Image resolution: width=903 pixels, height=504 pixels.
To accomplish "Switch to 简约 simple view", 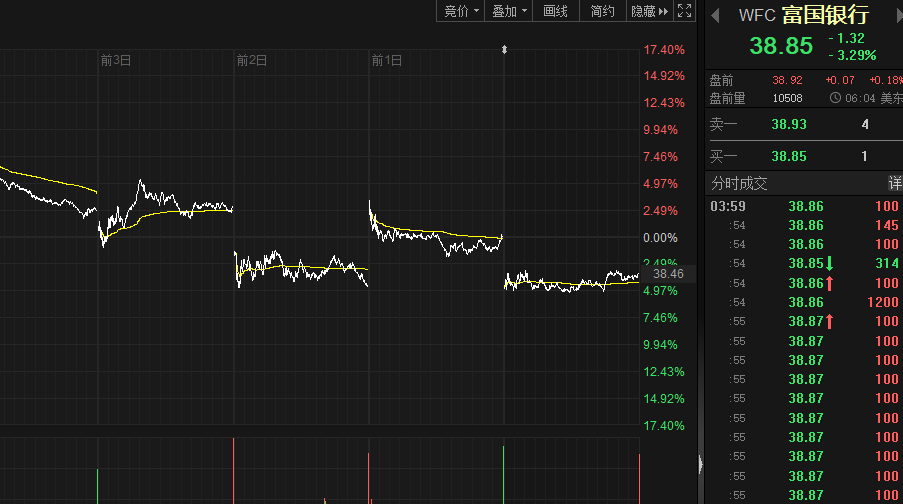I will click(x=602, y=11).
